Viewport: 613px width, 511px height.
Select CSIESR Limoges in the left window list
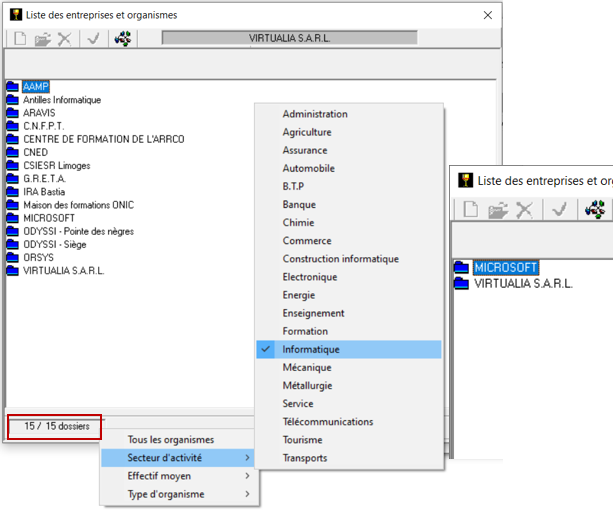click(x=58, y=165)
